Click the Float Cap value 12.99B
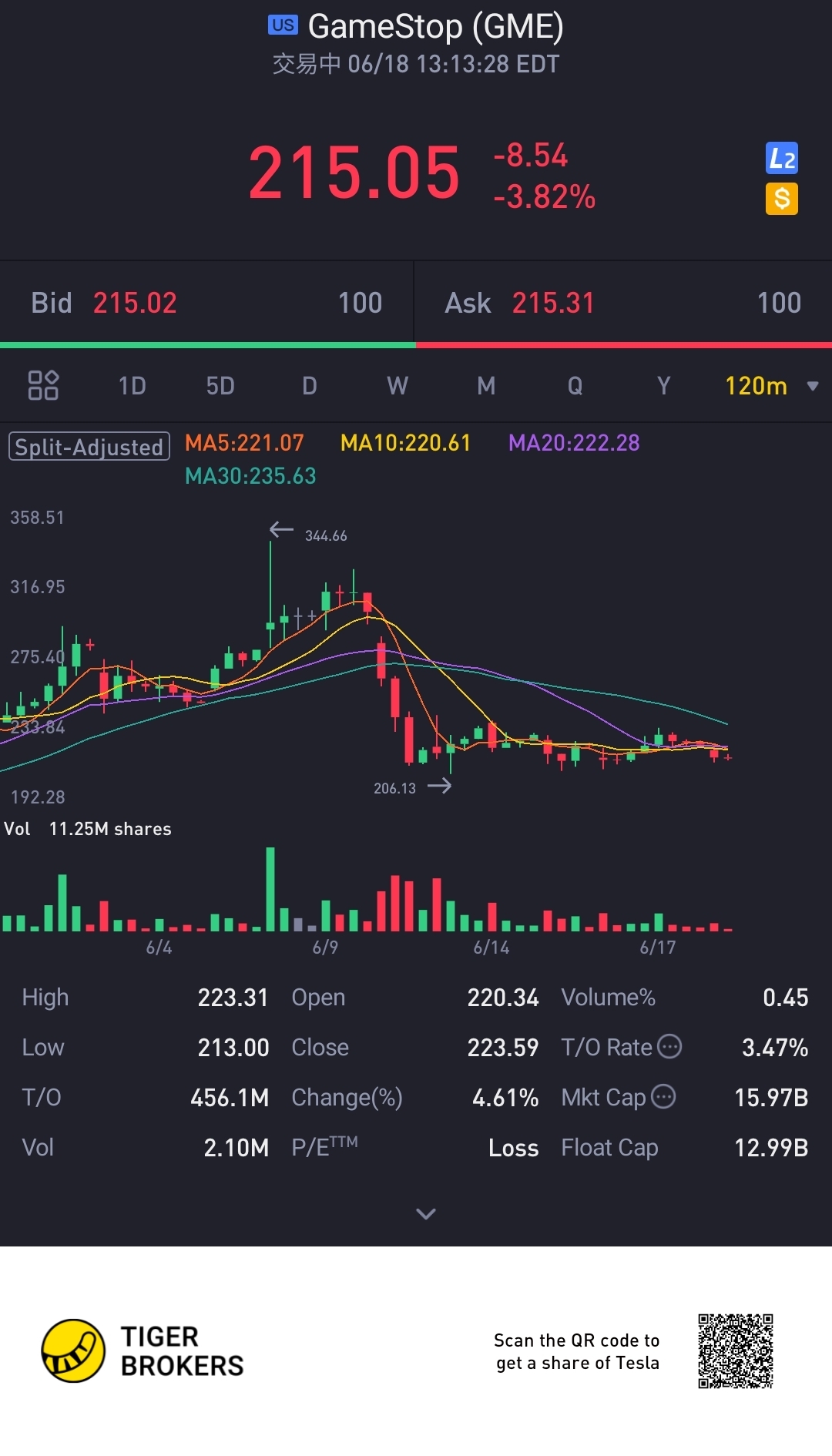Screen dimensions: 832x1456 pyautogui.click(x=771, y=1148)
